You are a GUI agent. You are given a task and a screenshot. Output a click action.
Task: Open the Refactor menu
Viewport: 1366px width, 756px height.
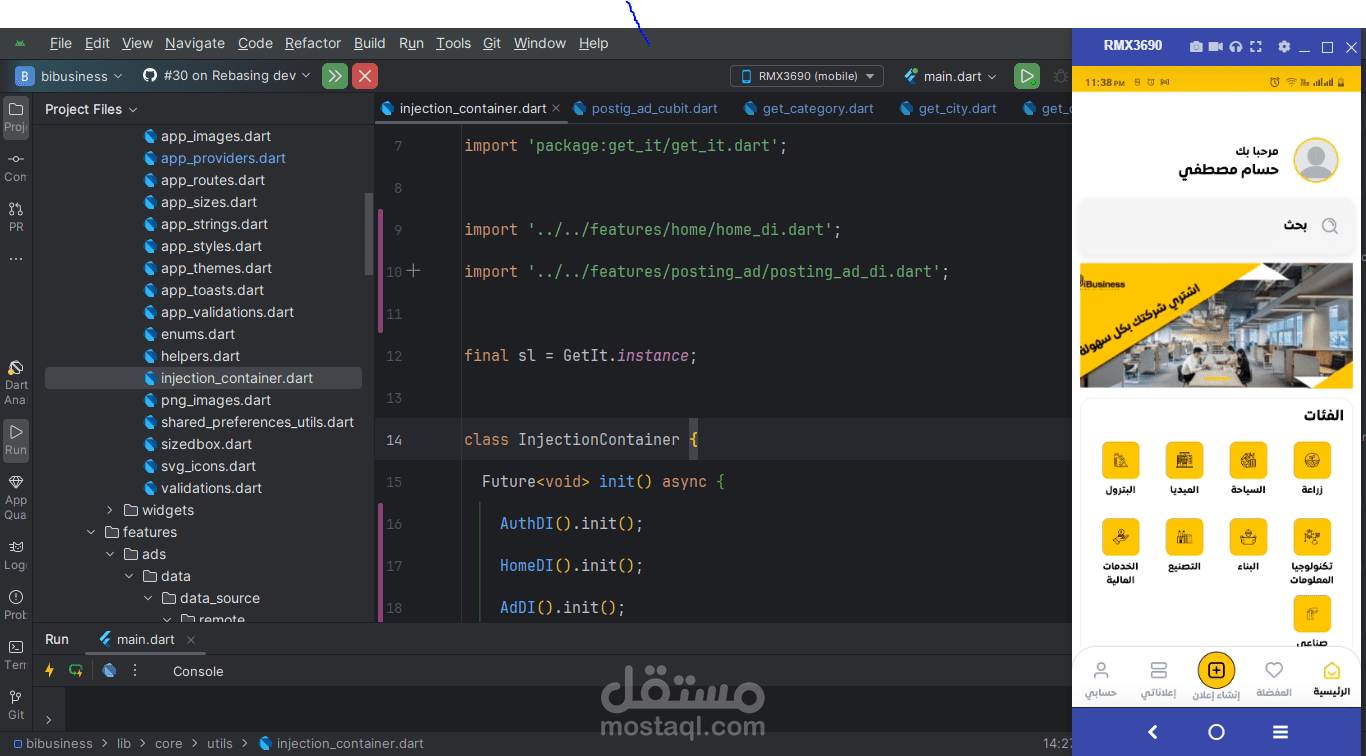point(313,43)
